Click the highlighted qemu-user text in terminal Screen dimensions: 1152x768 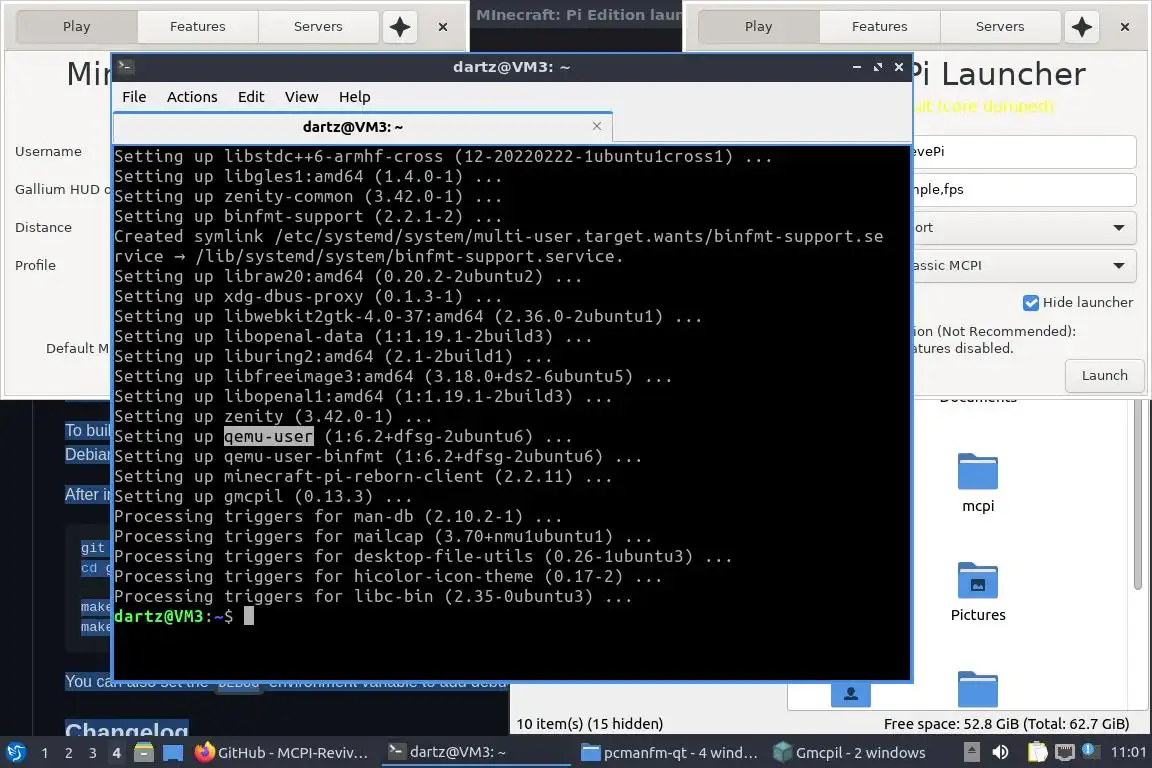tap(268, 436)
